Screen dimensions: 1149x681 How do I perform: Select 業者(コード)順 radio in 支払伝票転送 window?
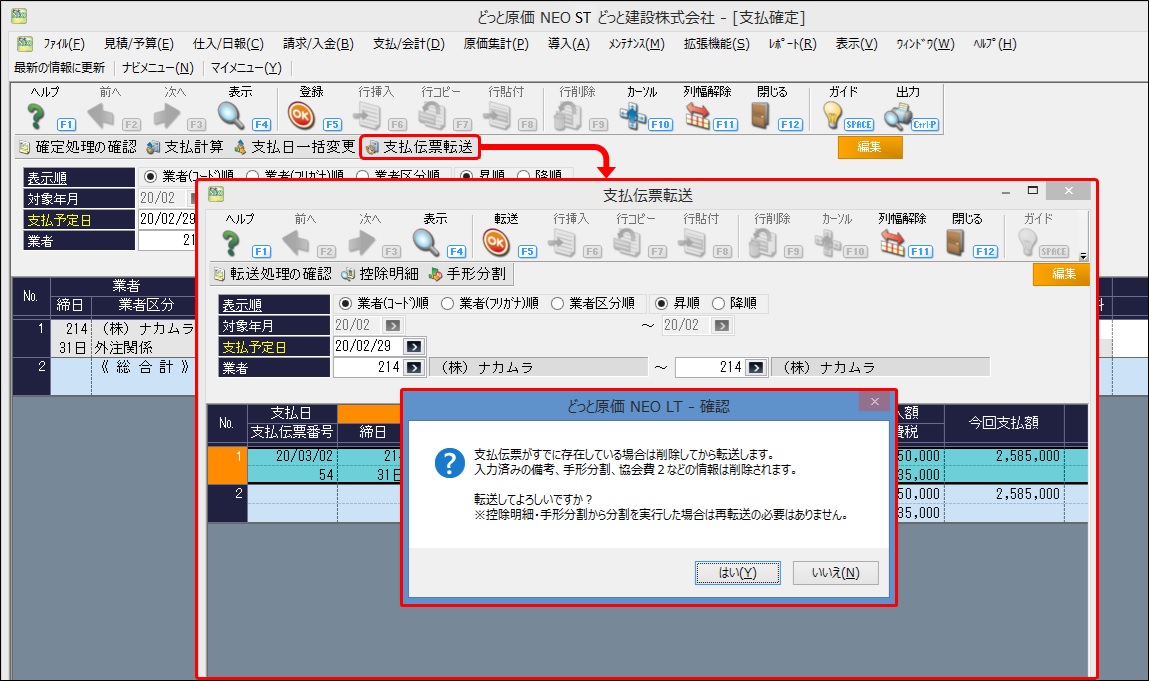click(345, 303)
